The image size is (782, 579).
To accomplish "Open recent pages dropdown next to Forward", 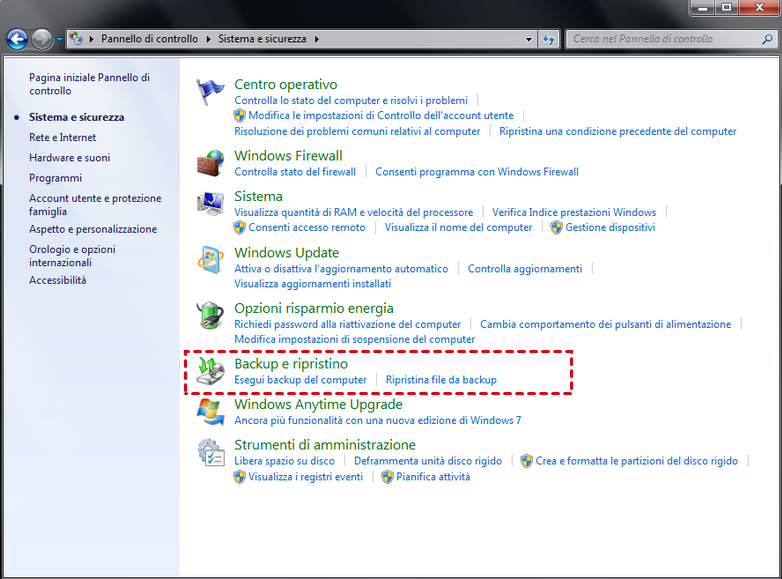I will 59,39.
